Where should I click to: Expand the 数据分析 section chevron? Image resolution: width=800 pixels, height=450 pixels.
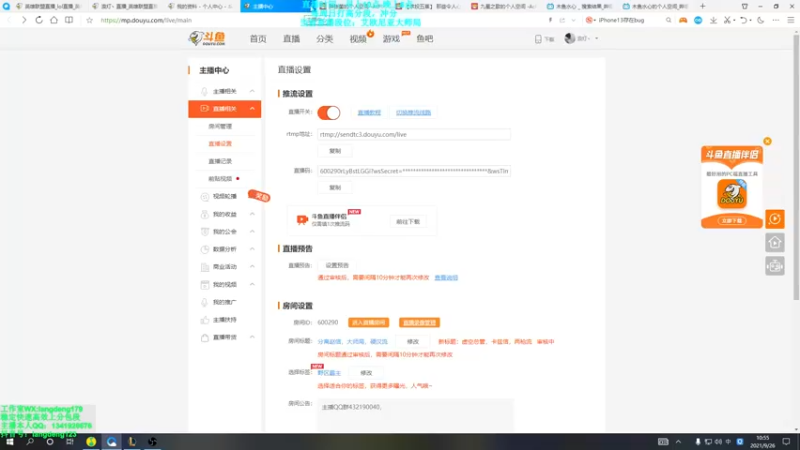252,249
